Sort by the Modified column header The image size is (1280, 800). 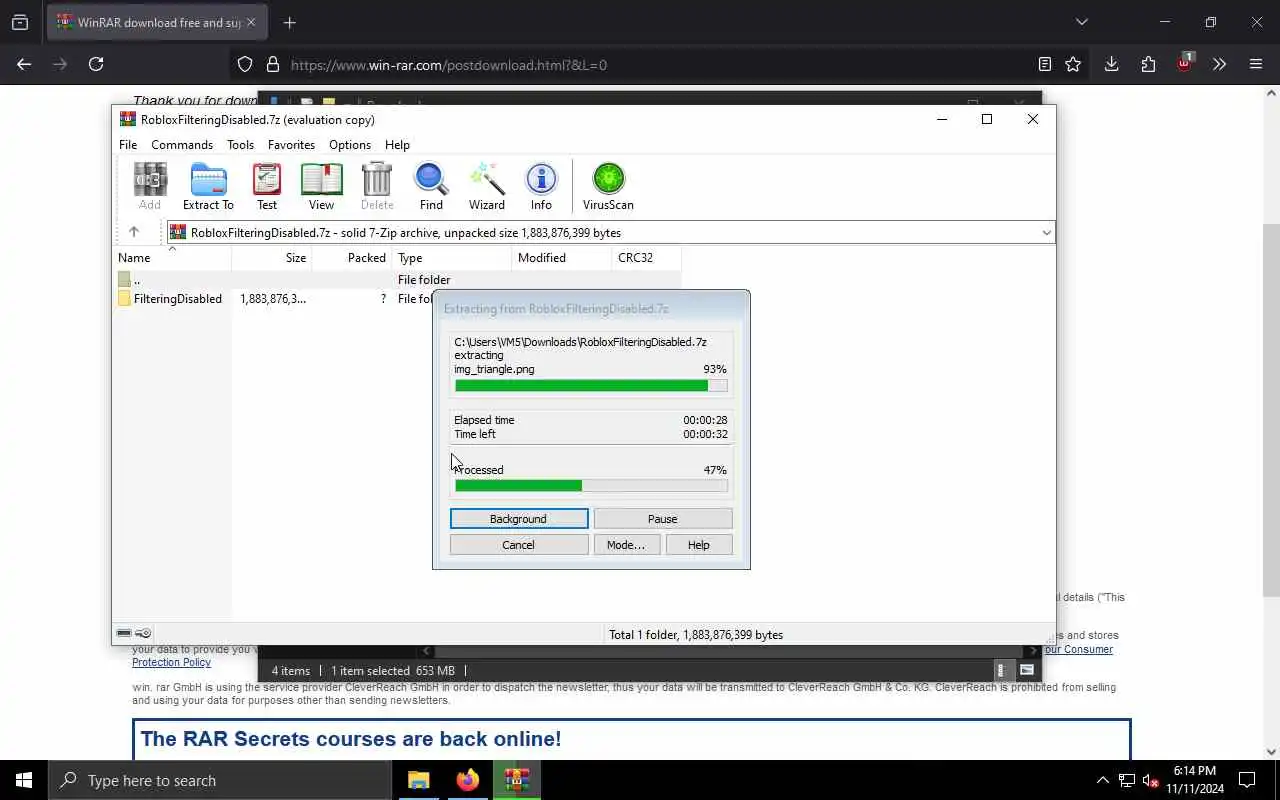(x=562, y=258)
